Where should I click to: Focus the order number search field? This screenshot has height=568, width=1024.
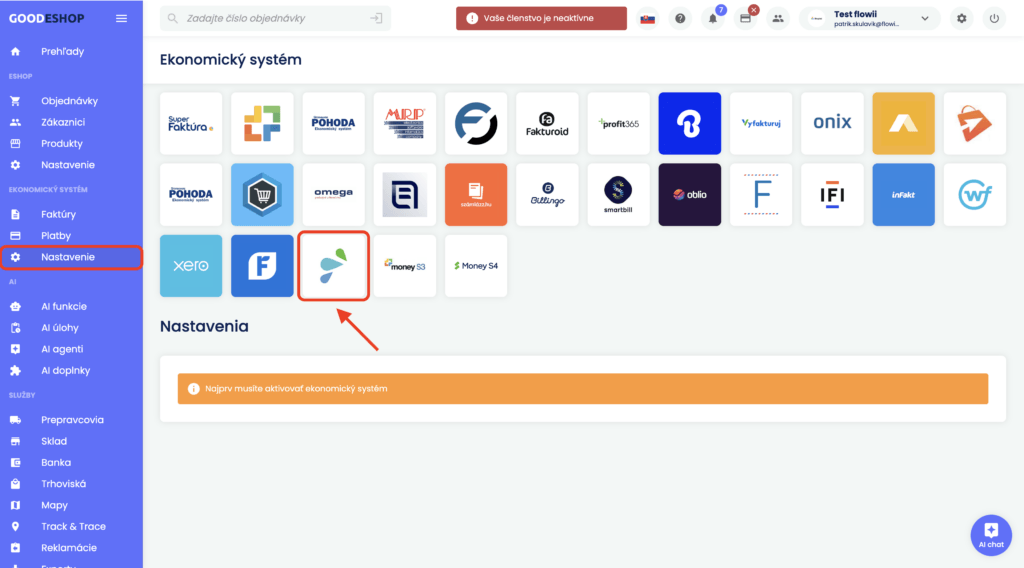pos(275,18)
